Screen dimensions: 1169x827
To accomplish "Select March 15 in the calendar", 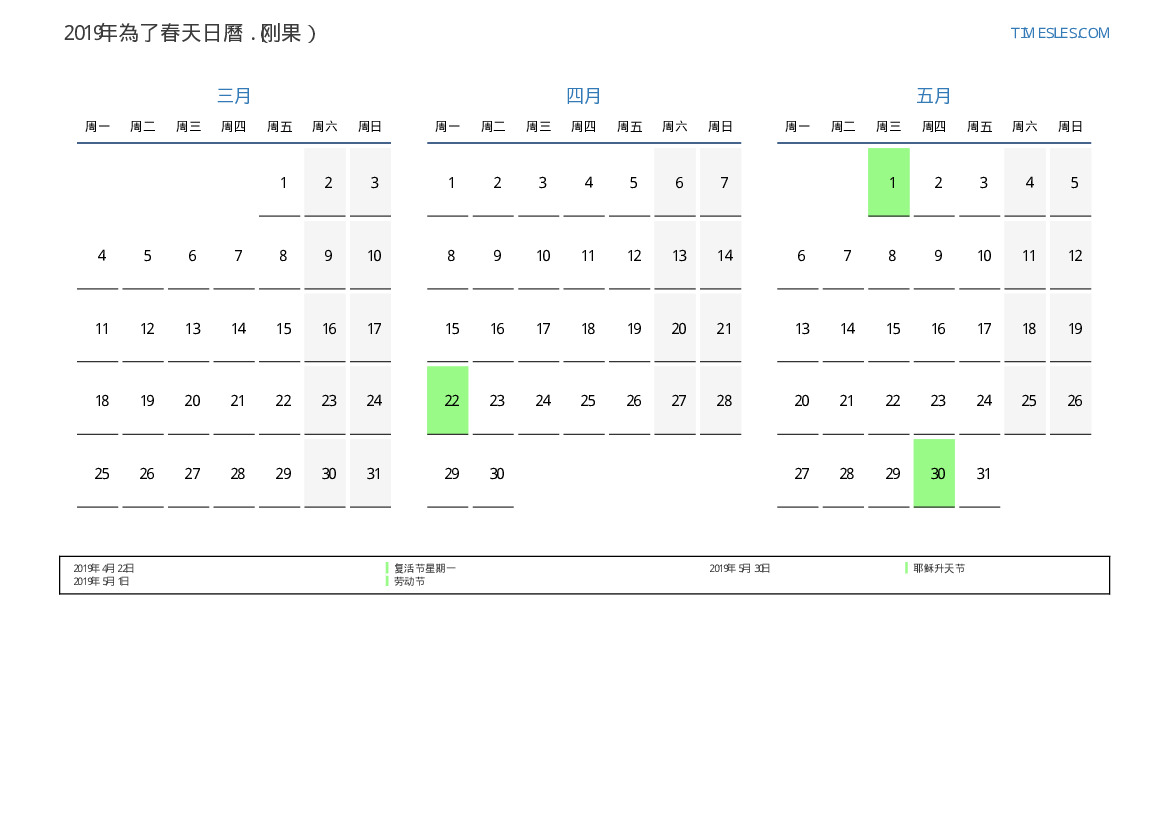I will coord(284,328).
